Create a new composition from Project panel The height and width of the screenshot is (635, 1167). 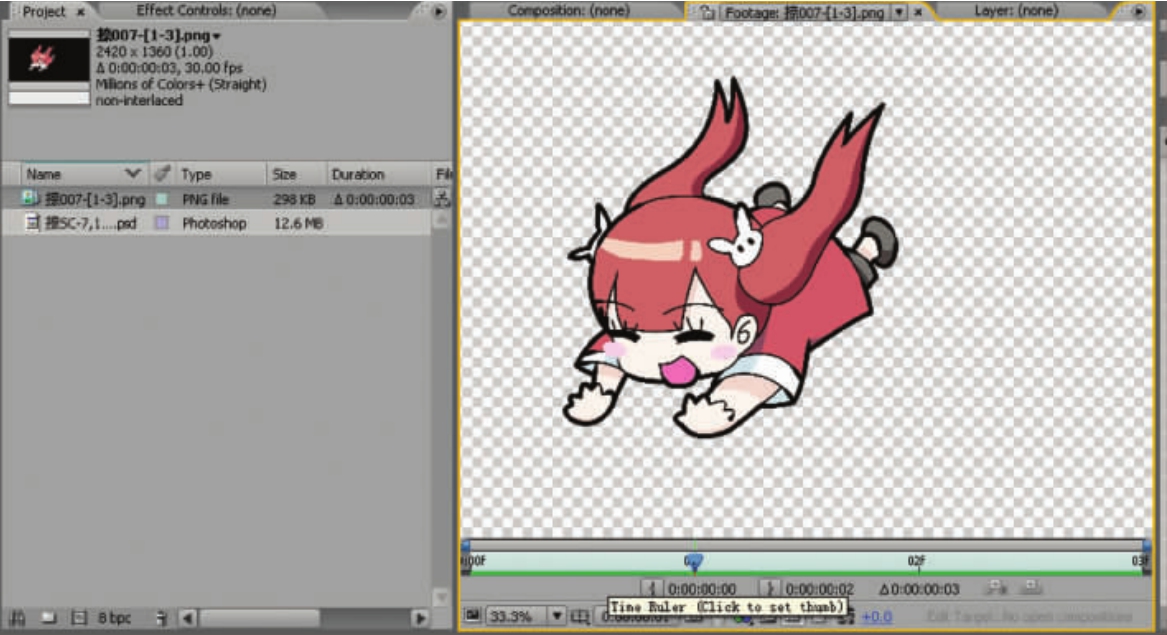pos(78,618)
